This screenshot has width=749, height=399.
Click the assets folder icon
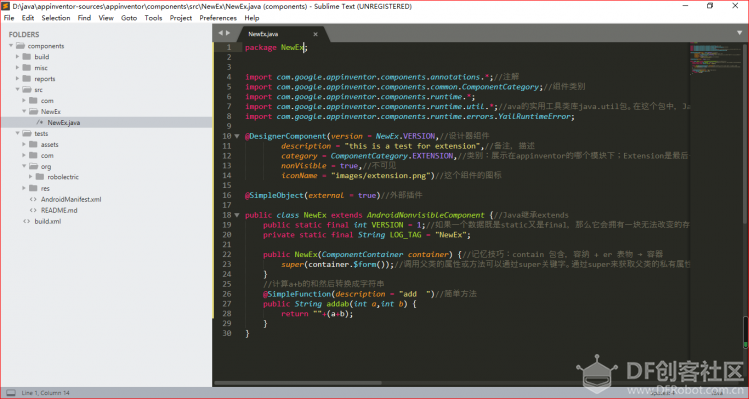click(x=33, y=144)
